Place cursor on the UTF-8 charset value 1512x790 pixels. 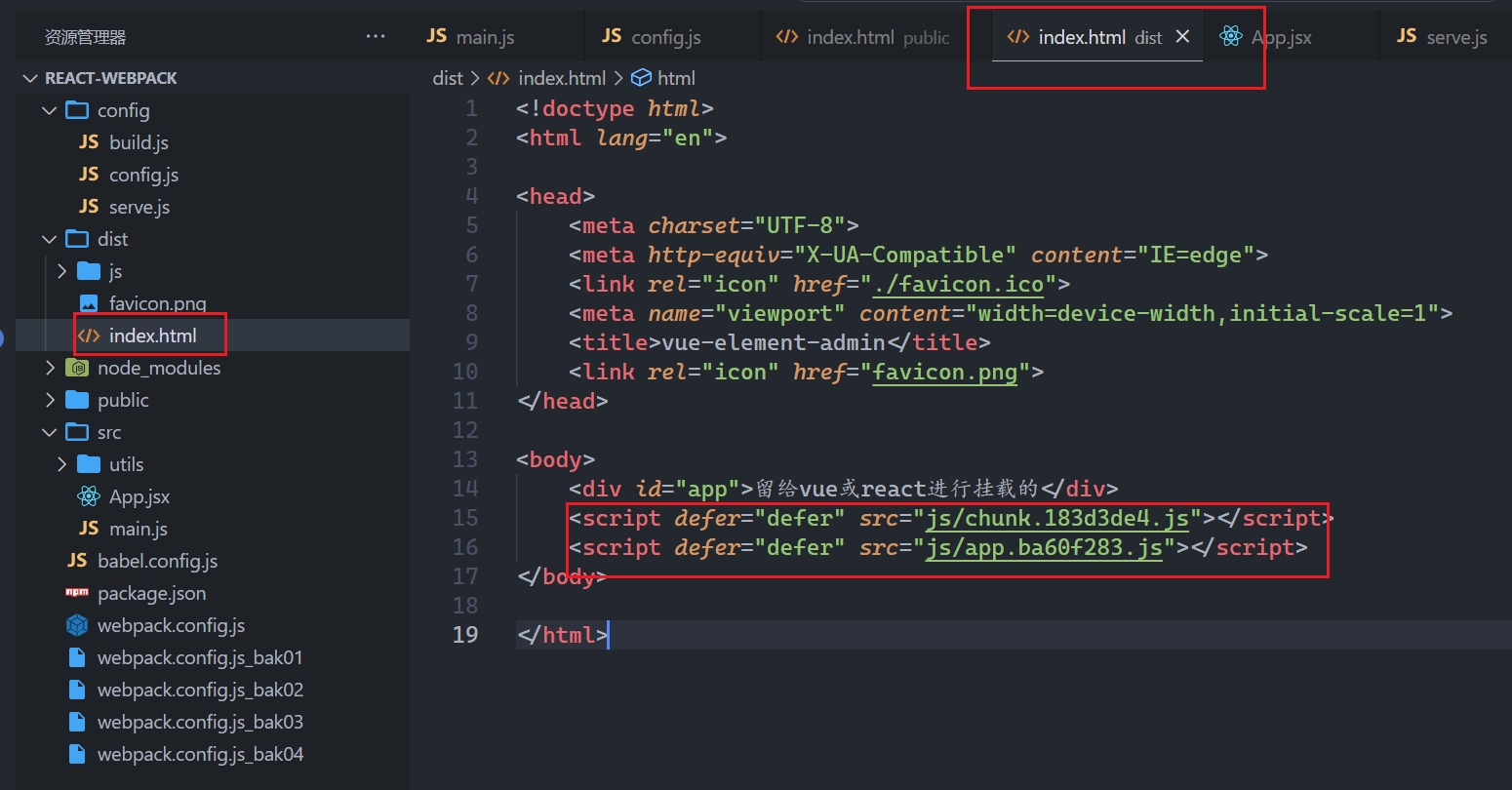click(800, 225)
